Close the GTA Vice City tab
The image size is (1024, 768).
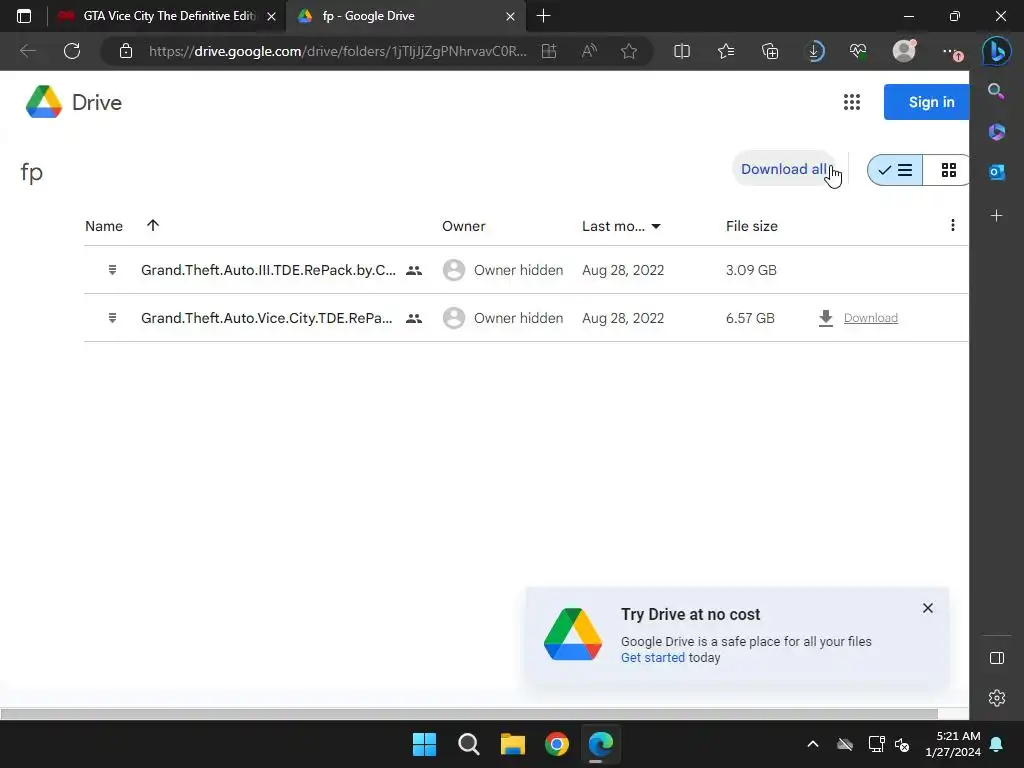pyautogui.click(x=272, y=16)
